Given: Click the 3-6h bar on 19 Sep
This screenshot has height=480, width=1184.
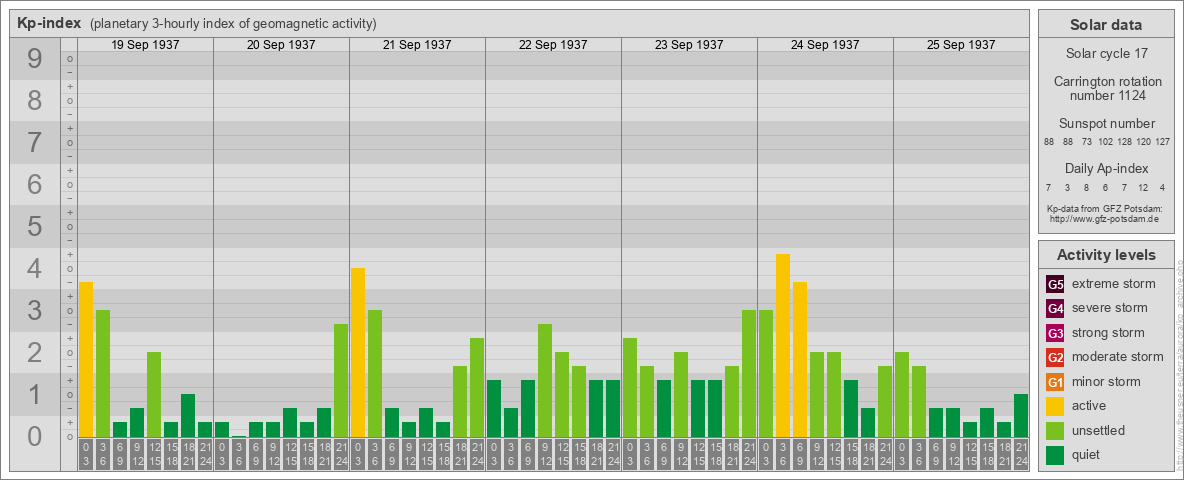Looking at the screenshot, I should pos(103,374).
